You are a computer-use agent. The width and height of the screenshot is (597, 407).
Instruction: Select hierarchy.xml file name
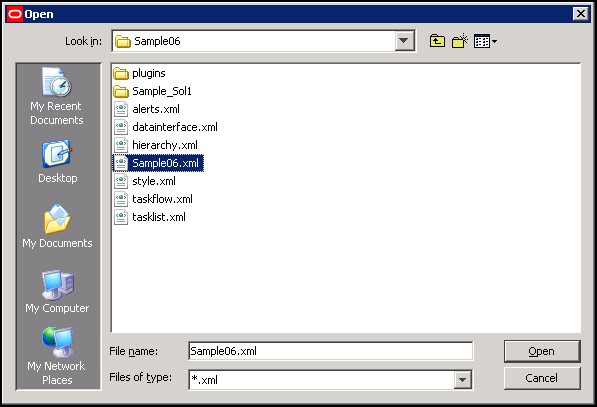click(x=165, y=145)
